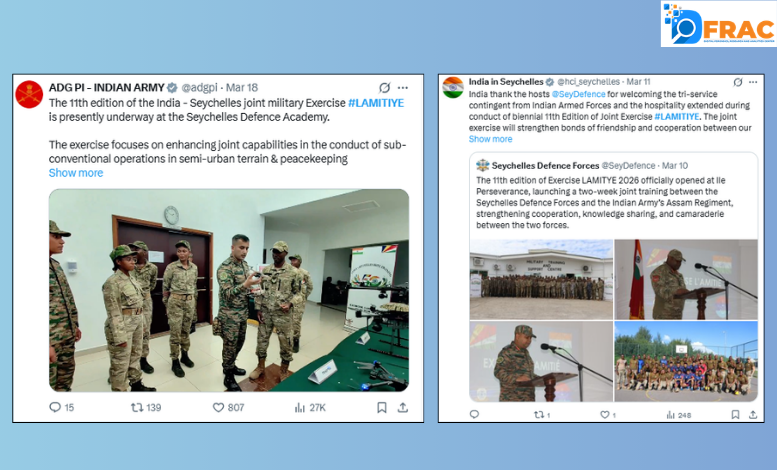Open India in Seychelles profile avatar
Image resolution: width=777 pixels, height=470 pixels.
[453, 87]
